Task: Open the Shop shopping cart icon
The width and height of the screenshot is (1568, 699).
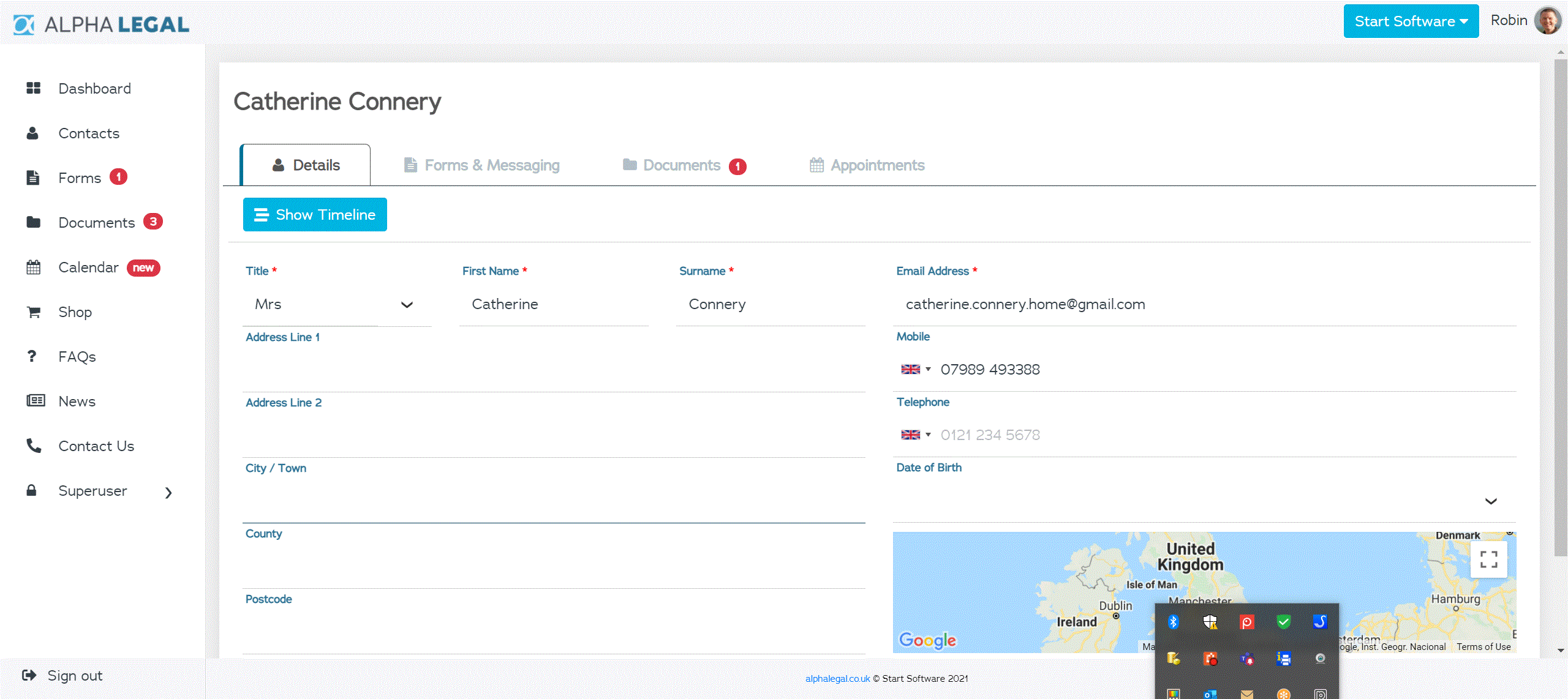Action: point(32,312)
